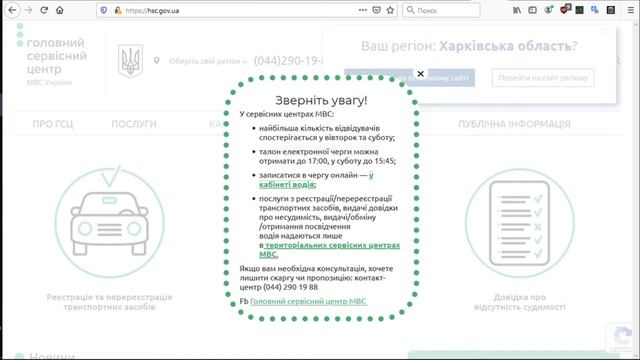Open Реєстрація та перереєстрація транспортних засобів
The image size is (640, 360).
[109, 302]
